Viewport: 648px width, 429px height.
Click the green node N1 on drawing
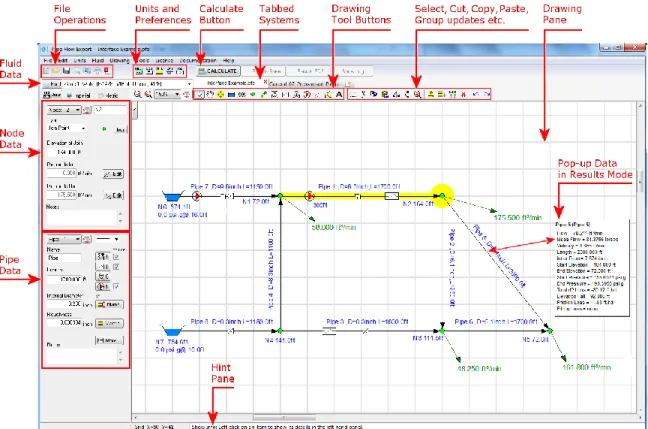[x=280, y=196]
